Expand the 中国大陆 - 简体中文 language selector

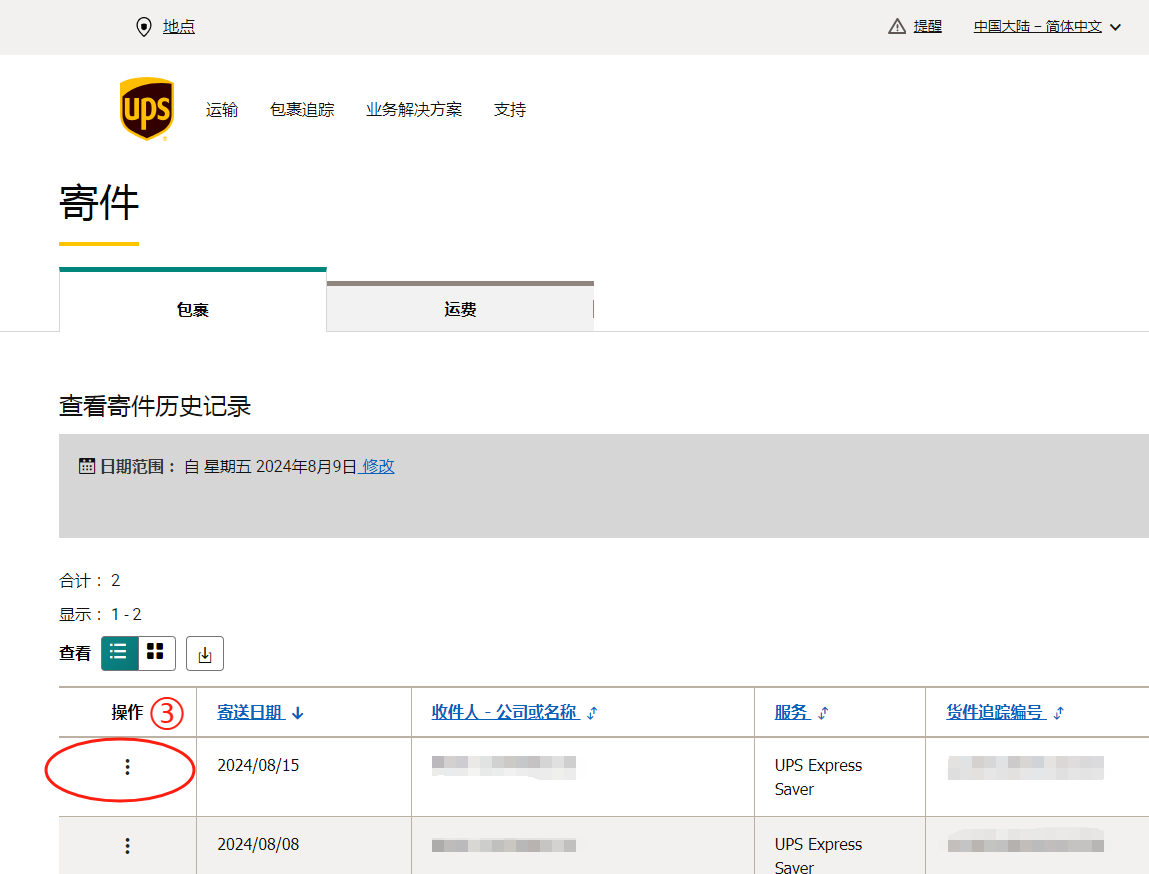pos(1047,27)
